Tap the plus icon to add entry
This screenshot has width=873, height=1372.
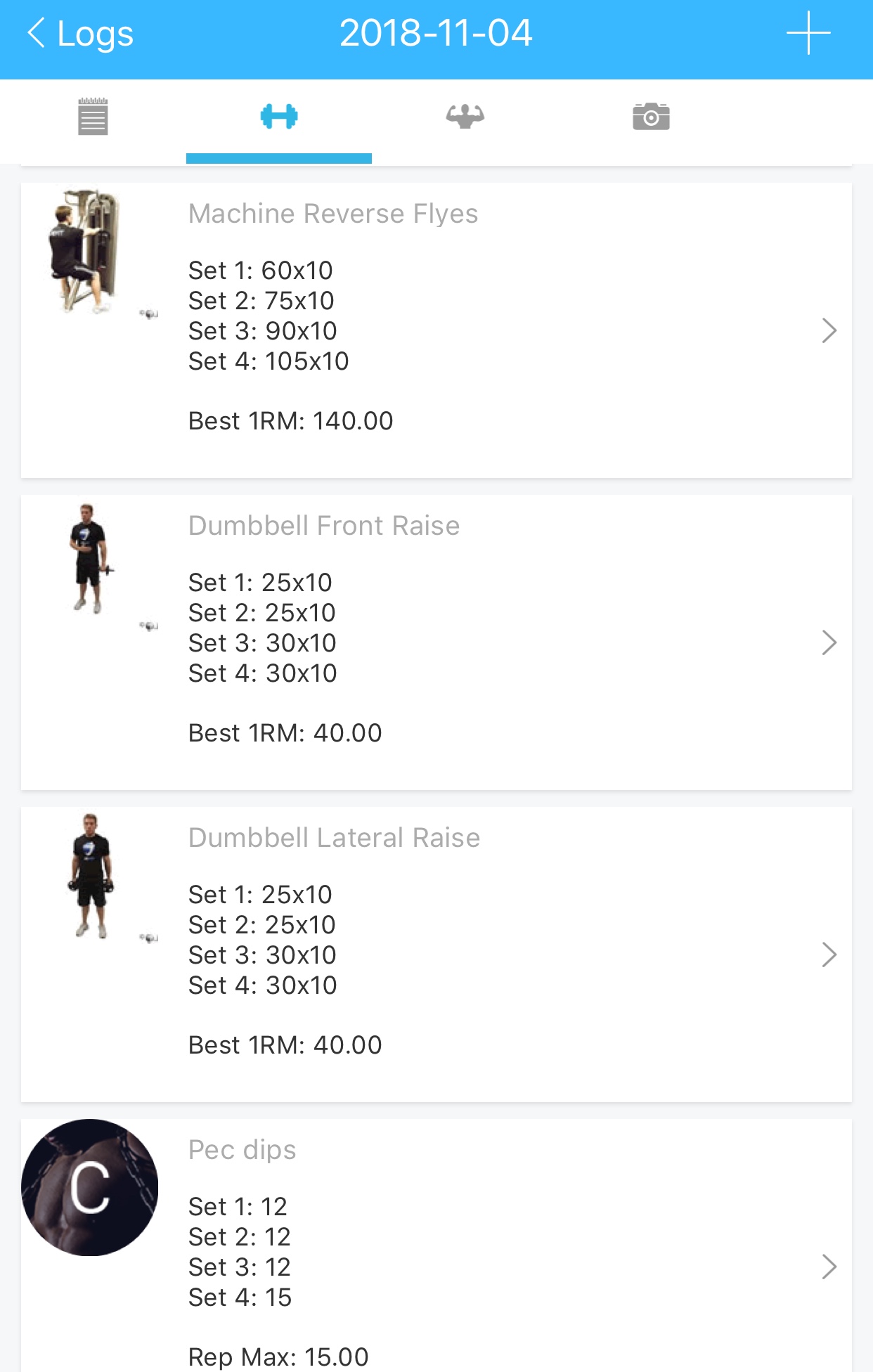(x=808, y=33)
